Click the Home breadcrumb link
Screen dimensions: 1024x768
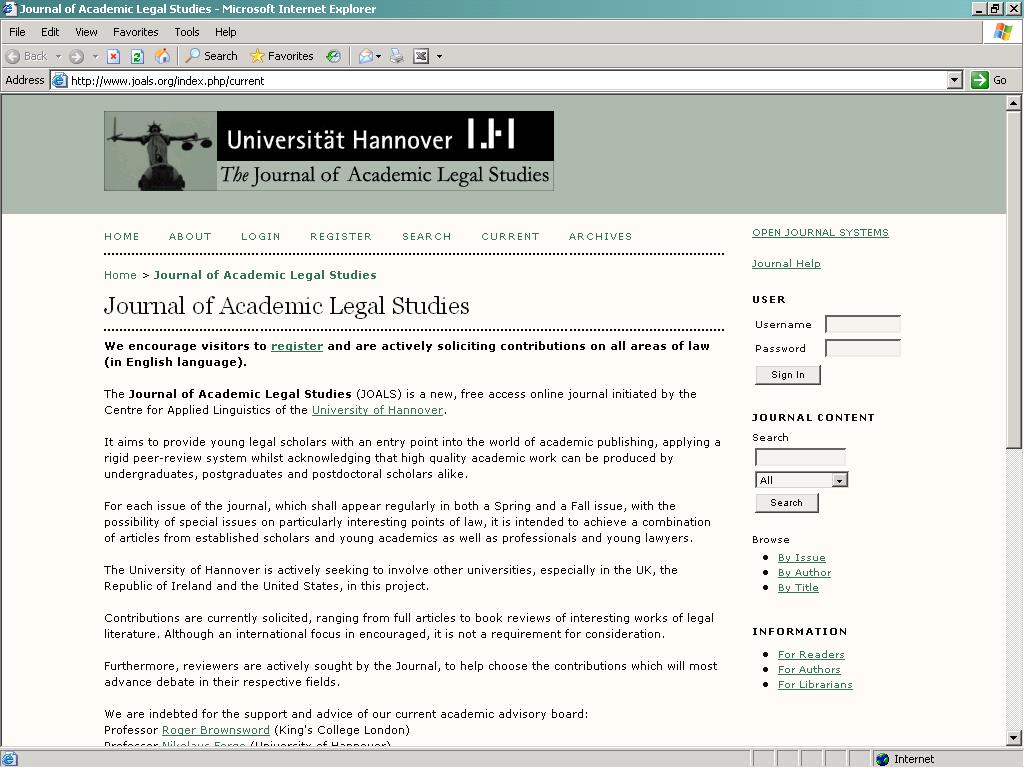click(120, 275)
